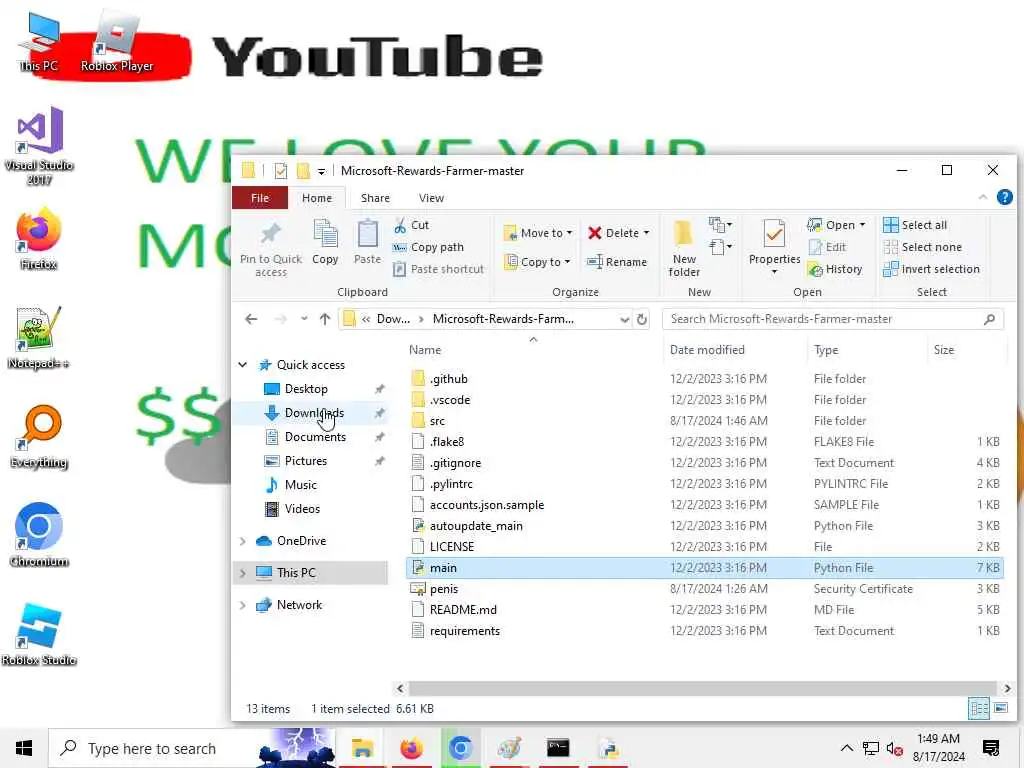
Task: Open Move to dropdown
Action: 538,232
